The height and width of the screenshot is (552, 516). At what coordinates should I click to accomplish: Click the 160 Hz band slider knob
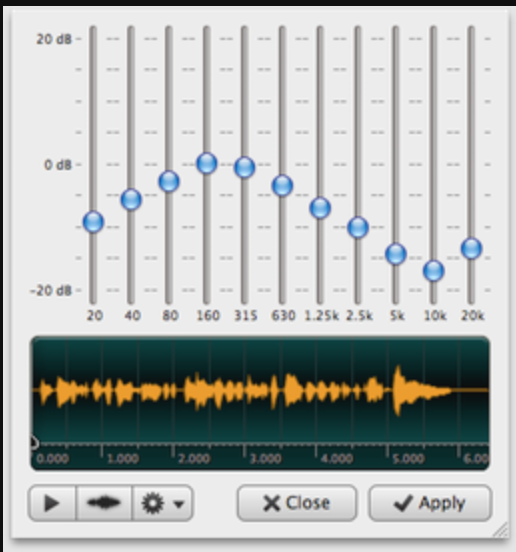[207, 163]
